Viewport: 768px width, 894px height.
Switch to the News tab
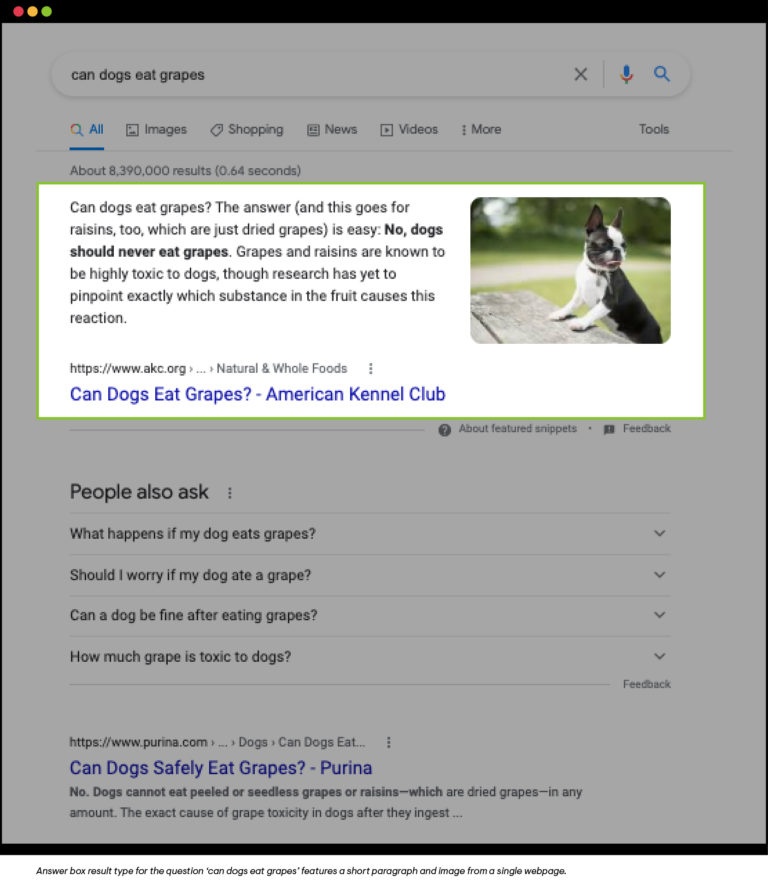click(332, 130)
